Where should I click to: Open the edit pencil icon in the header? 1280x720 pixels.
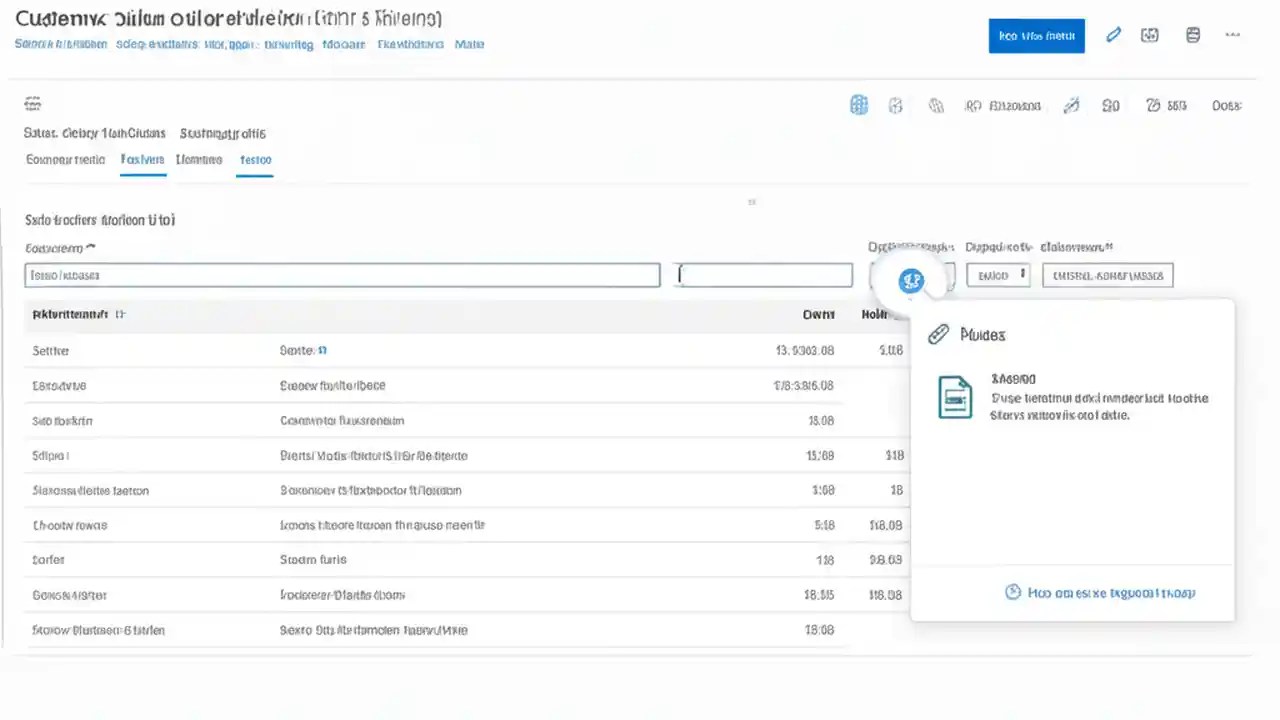click(1113, 34)
